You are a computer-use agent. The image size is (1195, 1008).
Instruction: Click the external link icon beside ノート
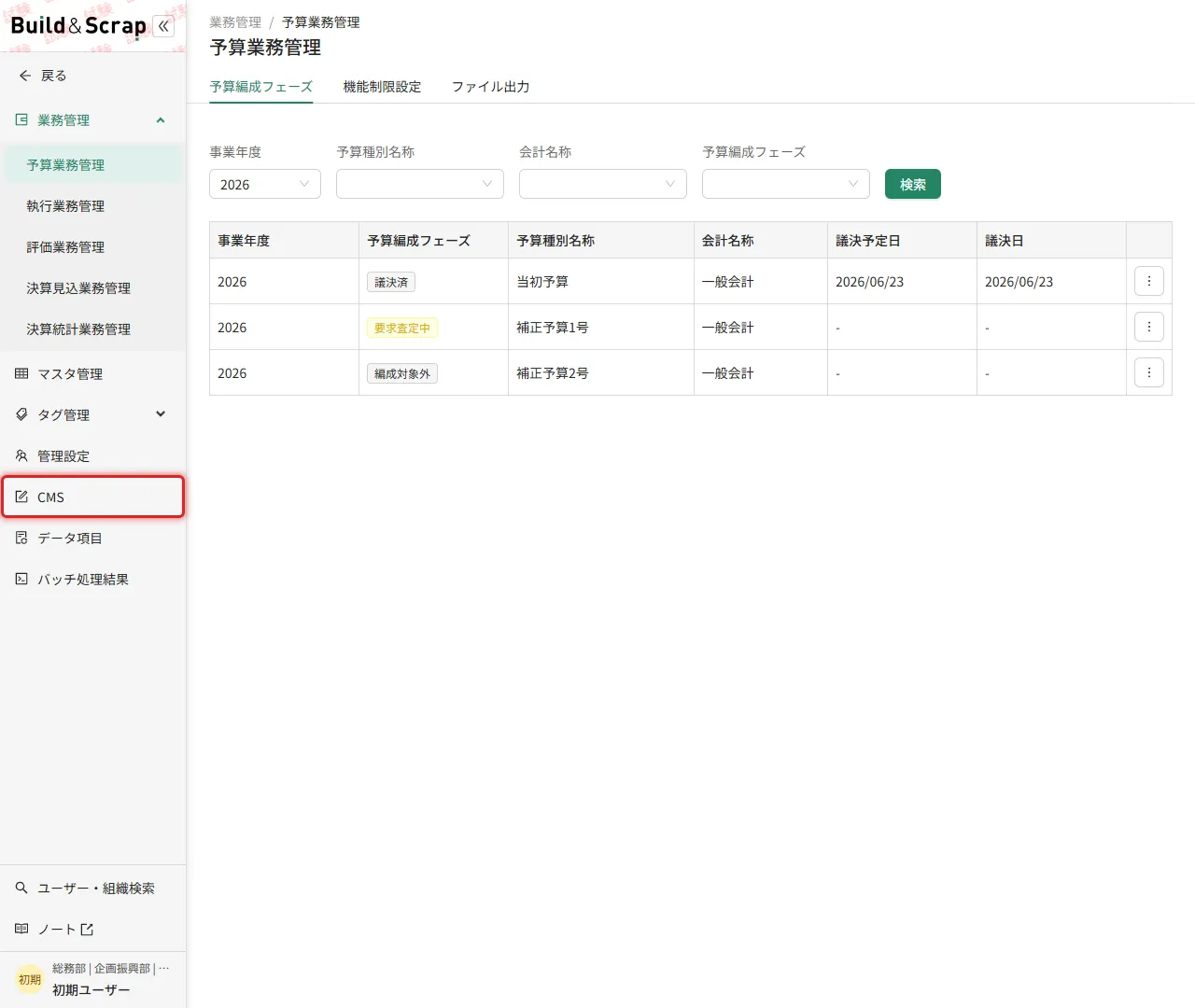pyautogui.click(x=87, y=930)
